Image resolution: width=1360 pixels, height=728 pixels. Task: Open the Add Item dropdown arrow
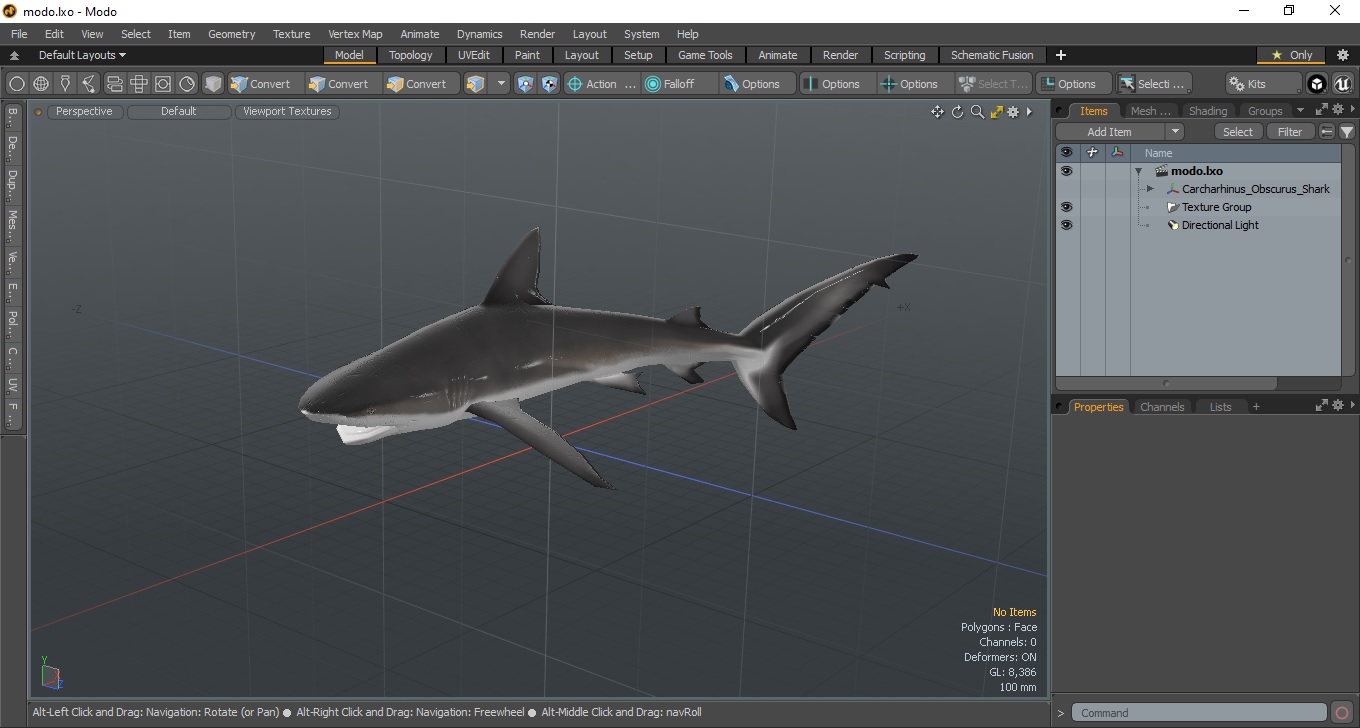click(1175, 132)
